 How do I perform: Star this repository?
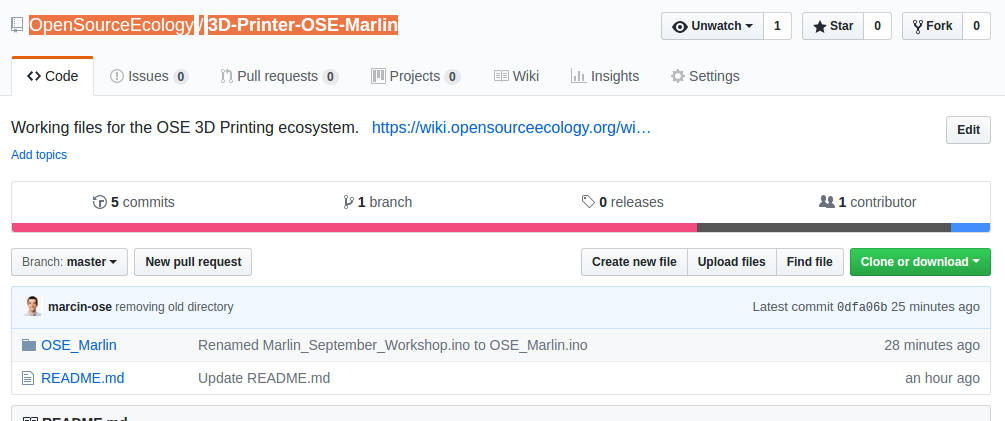tap(833, 26)
